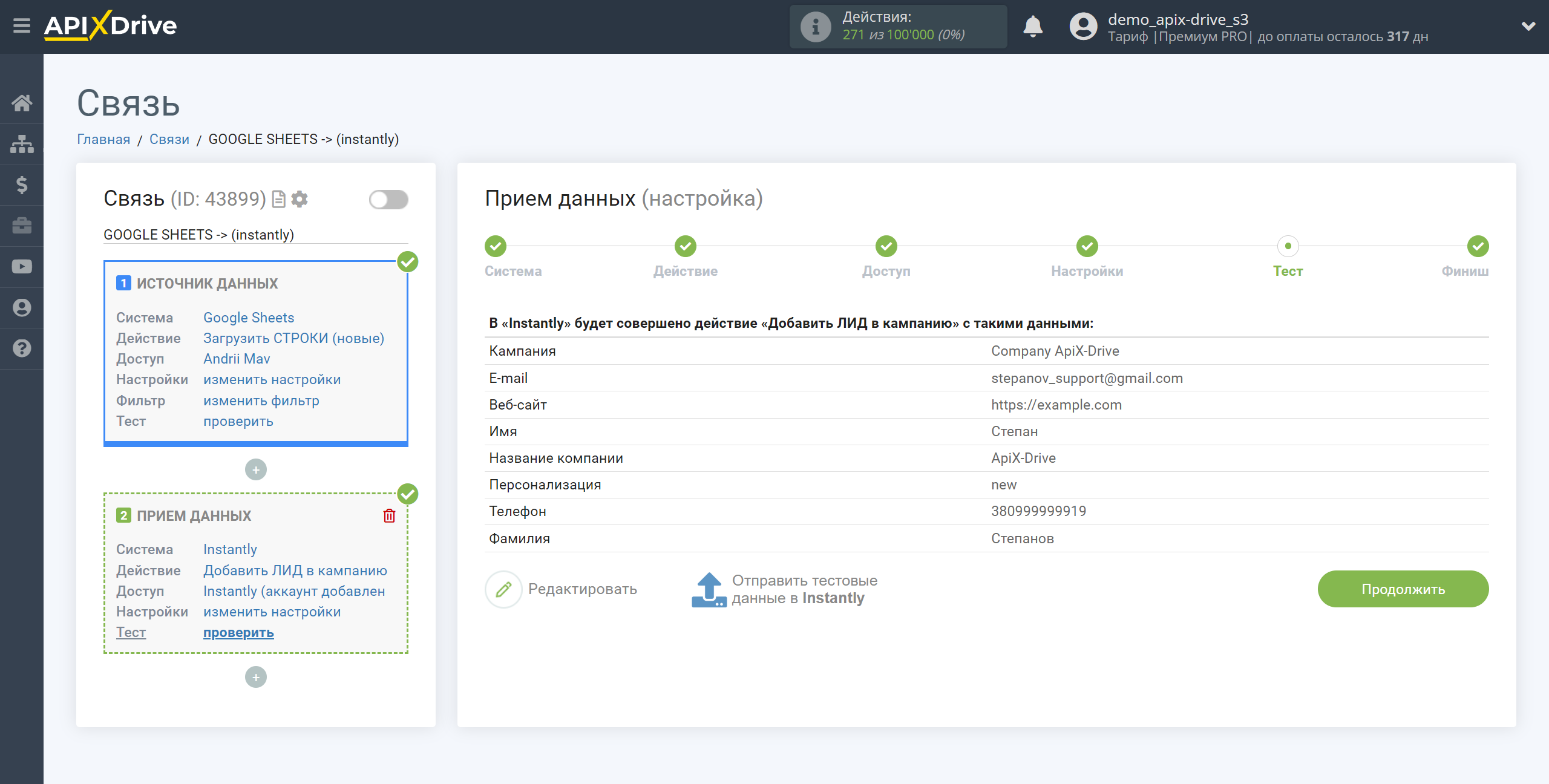Click проверить in data receiver block

click(238, 632)
